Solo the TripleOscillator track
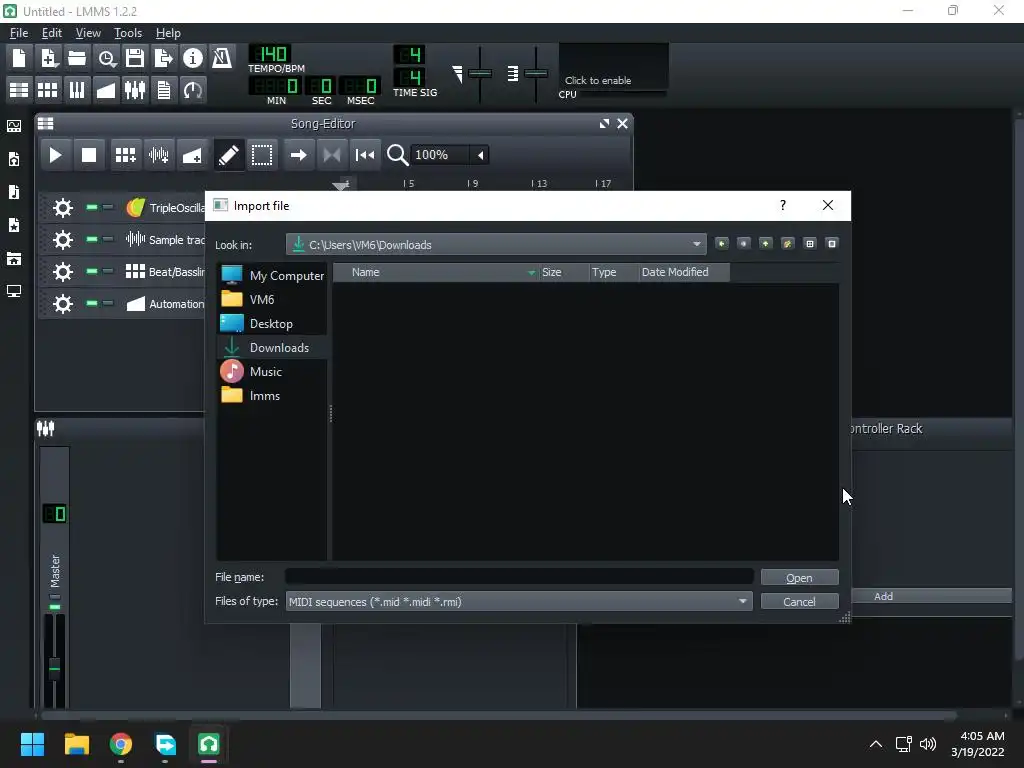1024x768 pixels. (x=108, y=208)
